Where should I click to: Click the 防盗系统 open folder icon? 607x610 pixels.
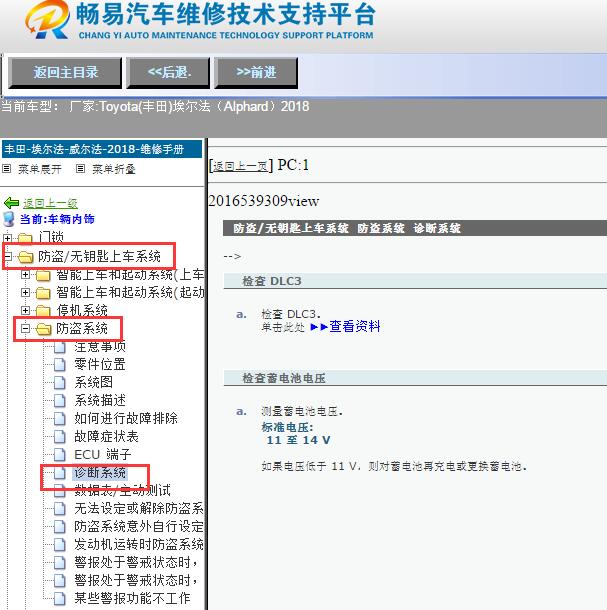[x=44, y=329]
